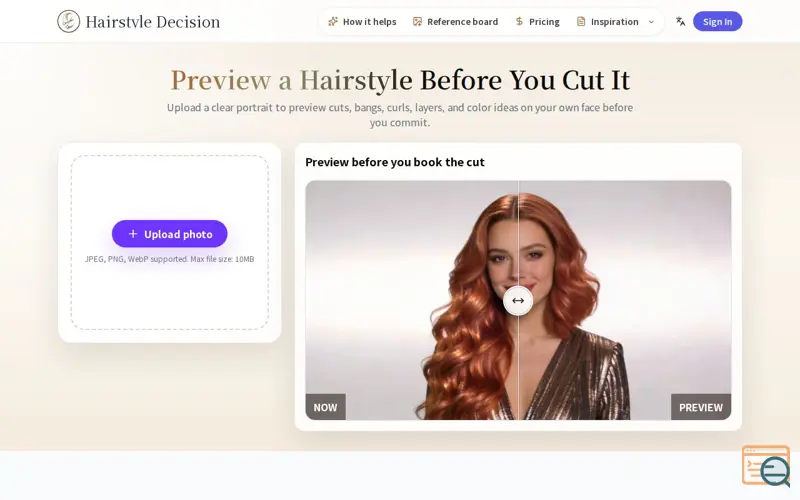Click the redhead hairstyle preview image
This screenshot has width=800, height=500.
pyautogui.click(x=518, y=300)
